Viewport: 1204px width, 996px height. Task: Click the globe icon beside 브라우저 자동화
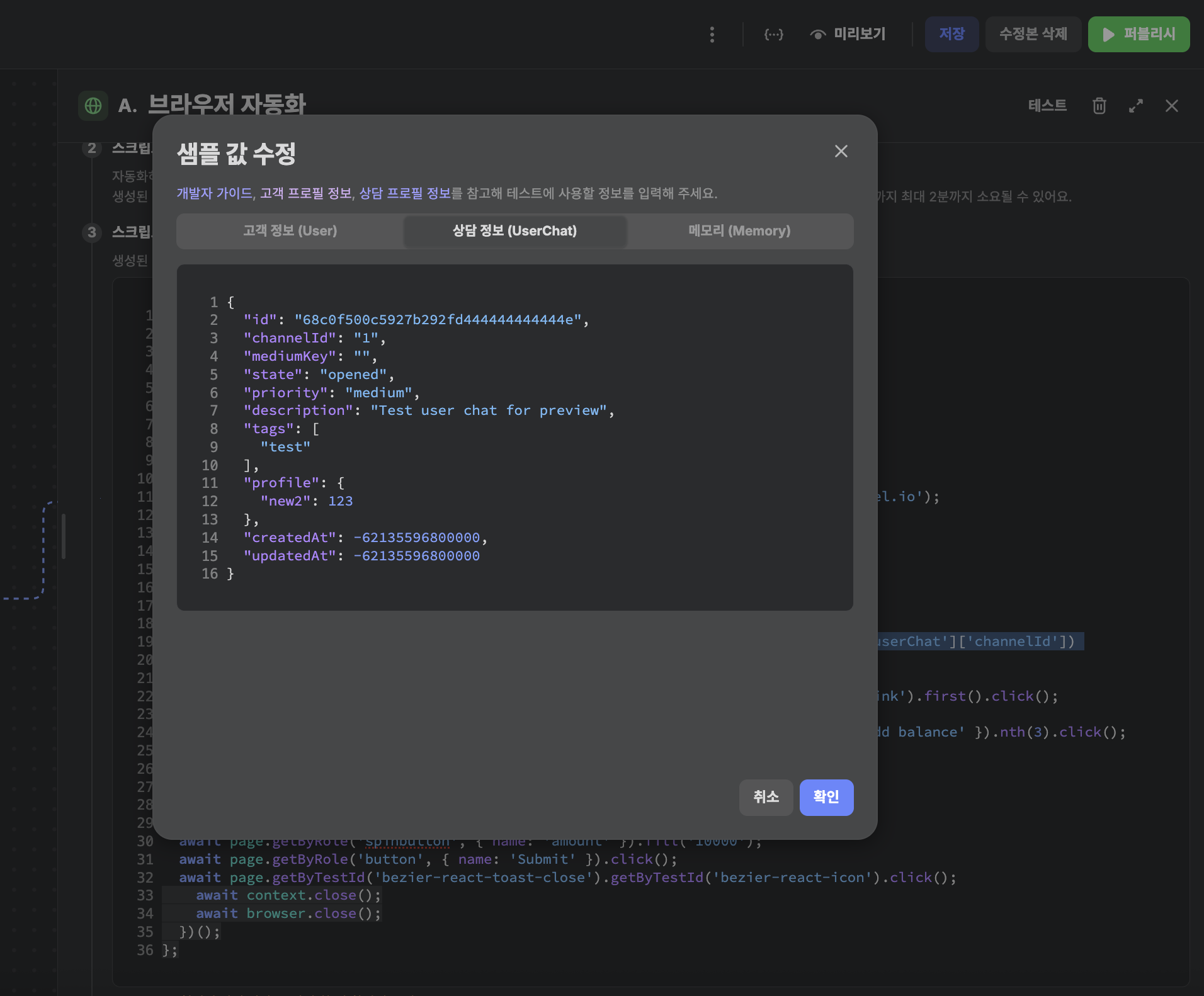point(93,106)
